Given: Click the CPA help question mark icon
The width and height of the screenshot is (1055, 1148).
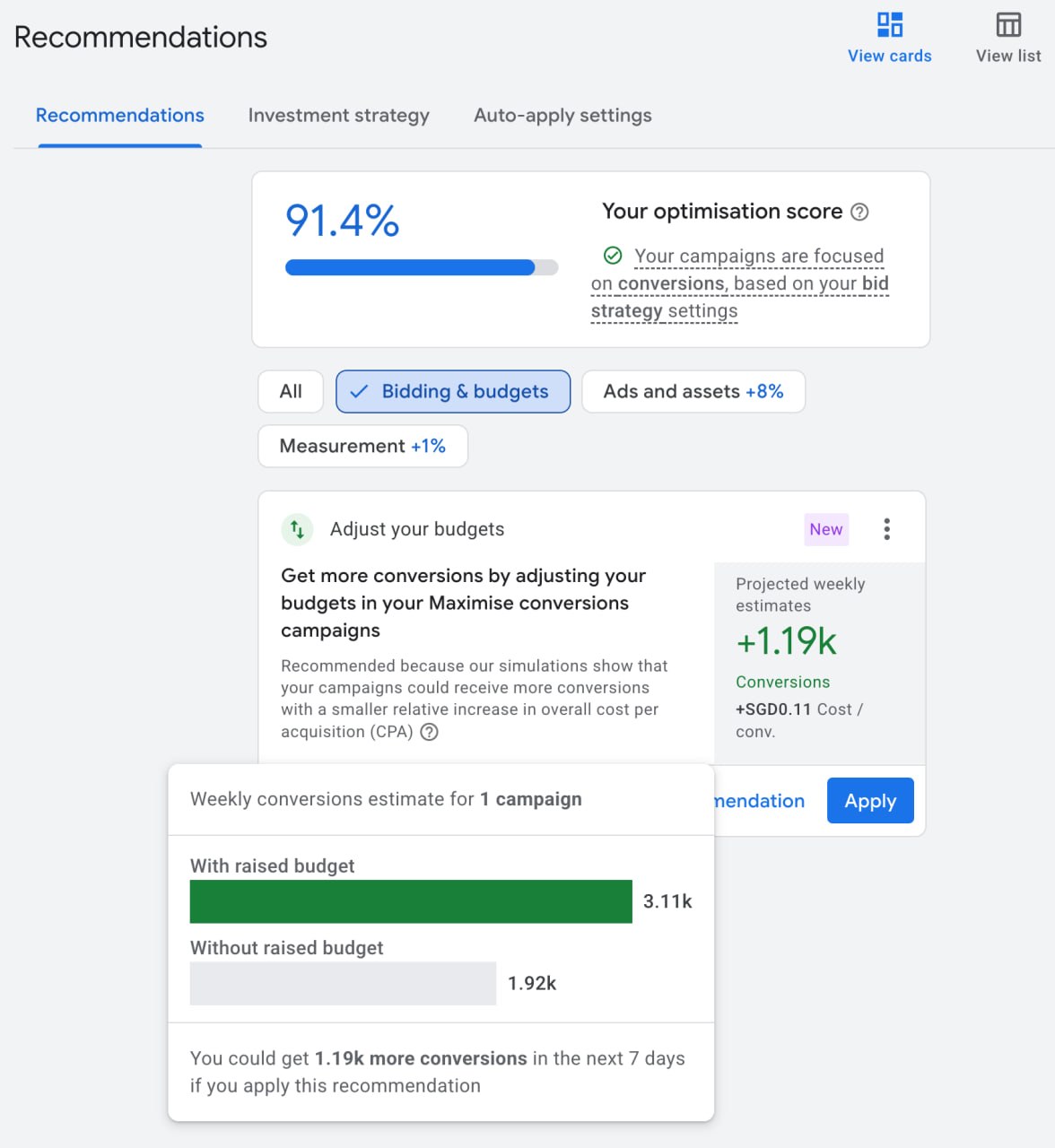Looking at the screenshot, I should (430, 732).
